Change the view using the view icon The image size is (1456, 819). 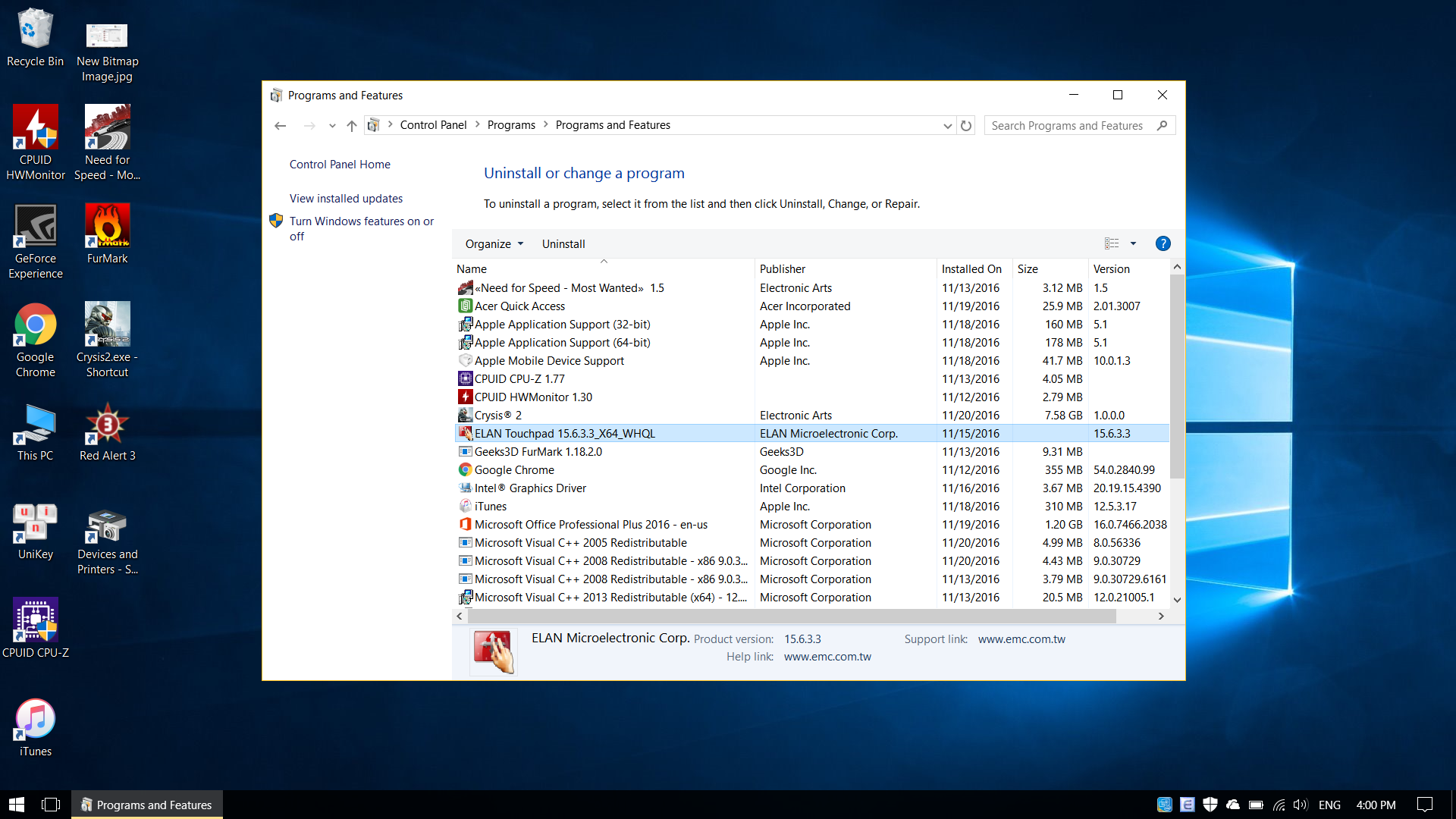[1112, 243]
